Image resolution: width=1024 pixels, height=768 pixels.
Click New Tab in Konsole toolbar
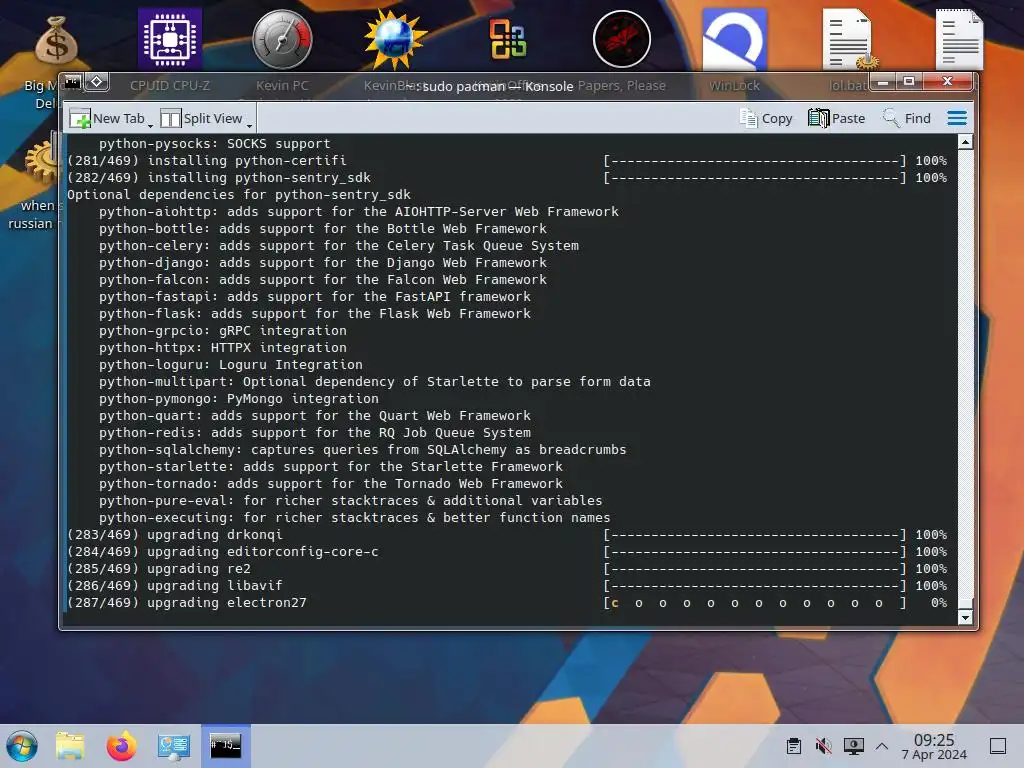[108, 118]
